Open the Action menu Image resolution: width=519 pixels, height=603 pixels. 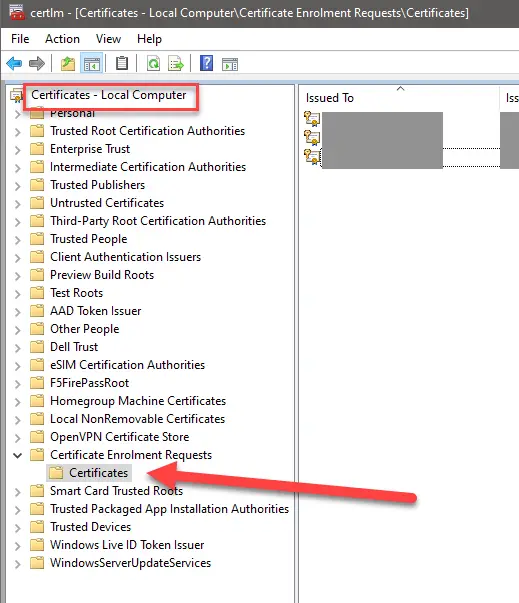62,39
